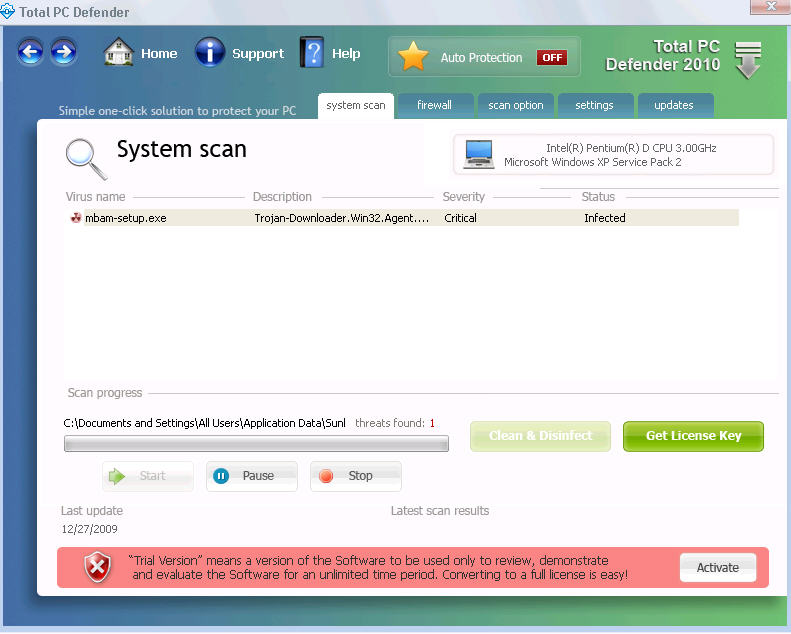The height and width of the screenshot is (634, 791).
Task: Click the gray download arrow icon
Action: (x=748, y=61)
